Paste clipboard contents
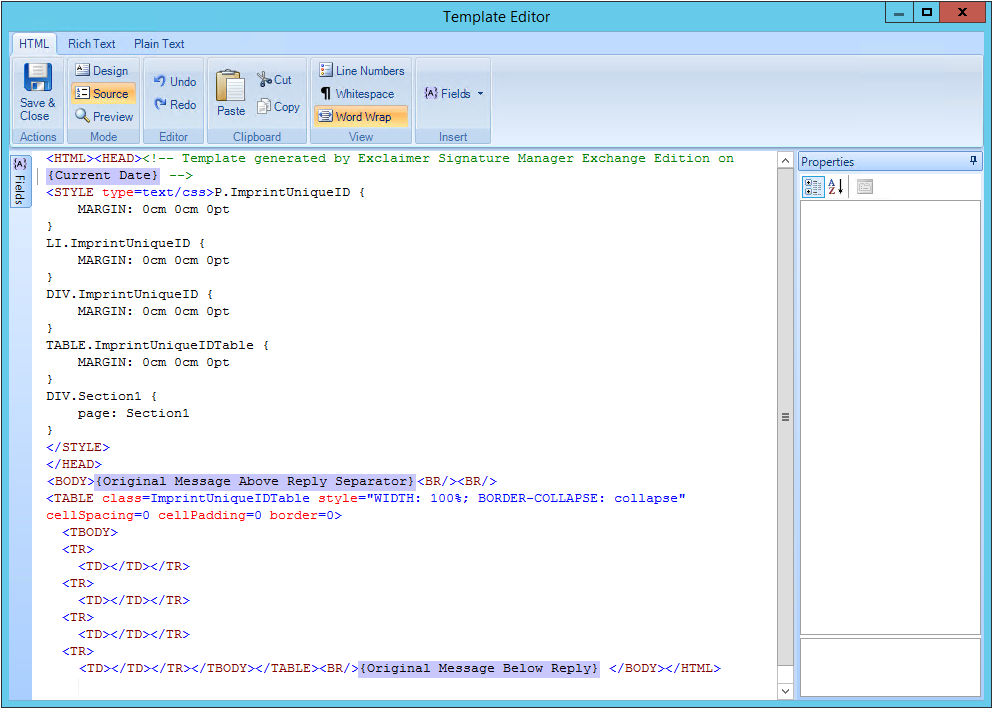994x711 pixels. [x=230, y=94]
